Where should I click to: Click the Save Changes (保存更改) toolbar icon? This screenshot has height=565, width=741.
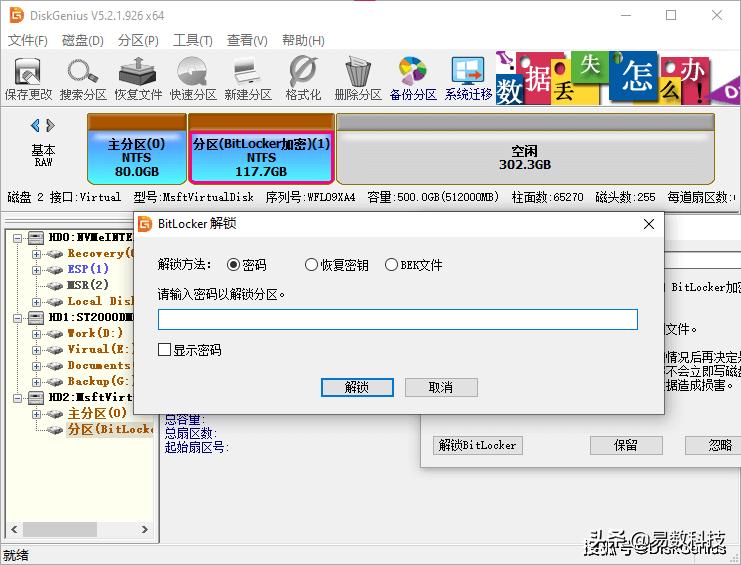(28, 78)
